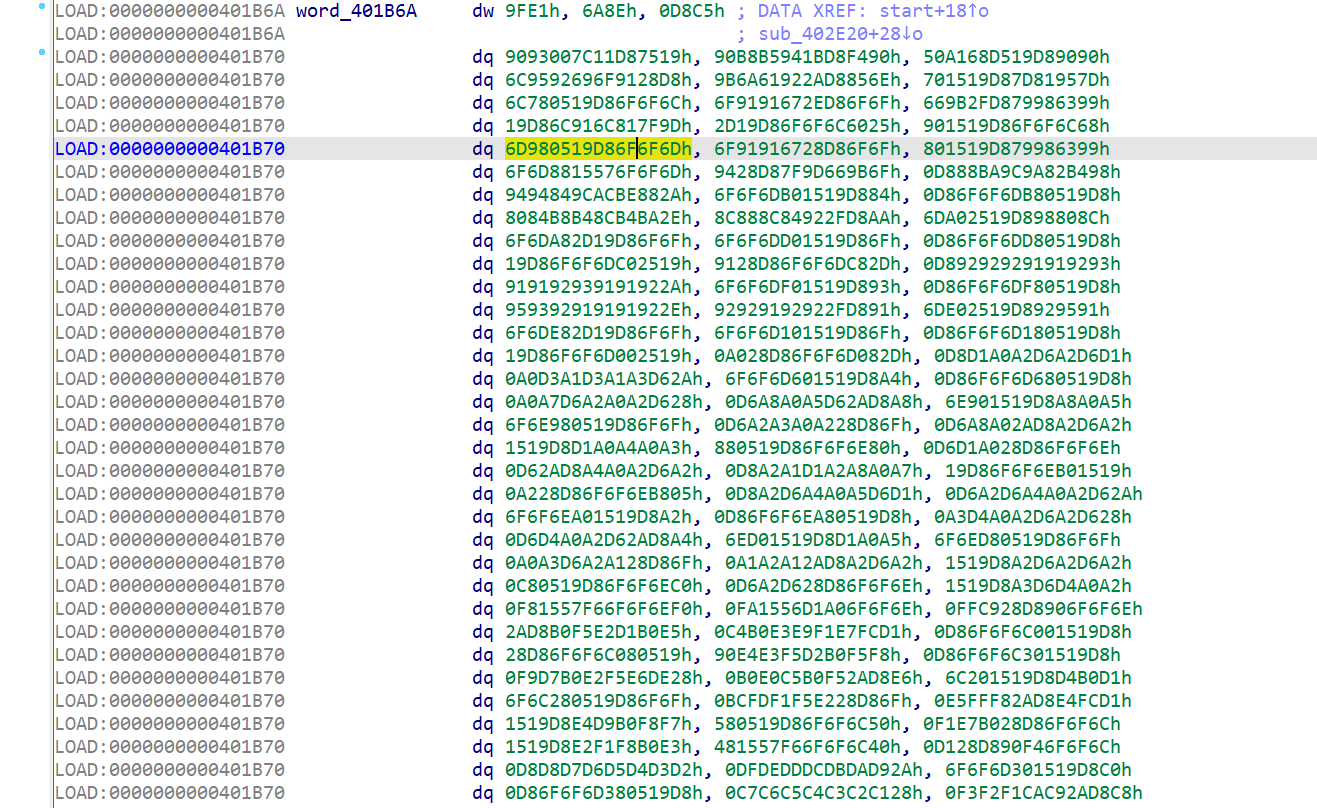Select the value 19D86F6F6D002519h
Screen dimensions: 1317x808
click(x=598, y=356)
